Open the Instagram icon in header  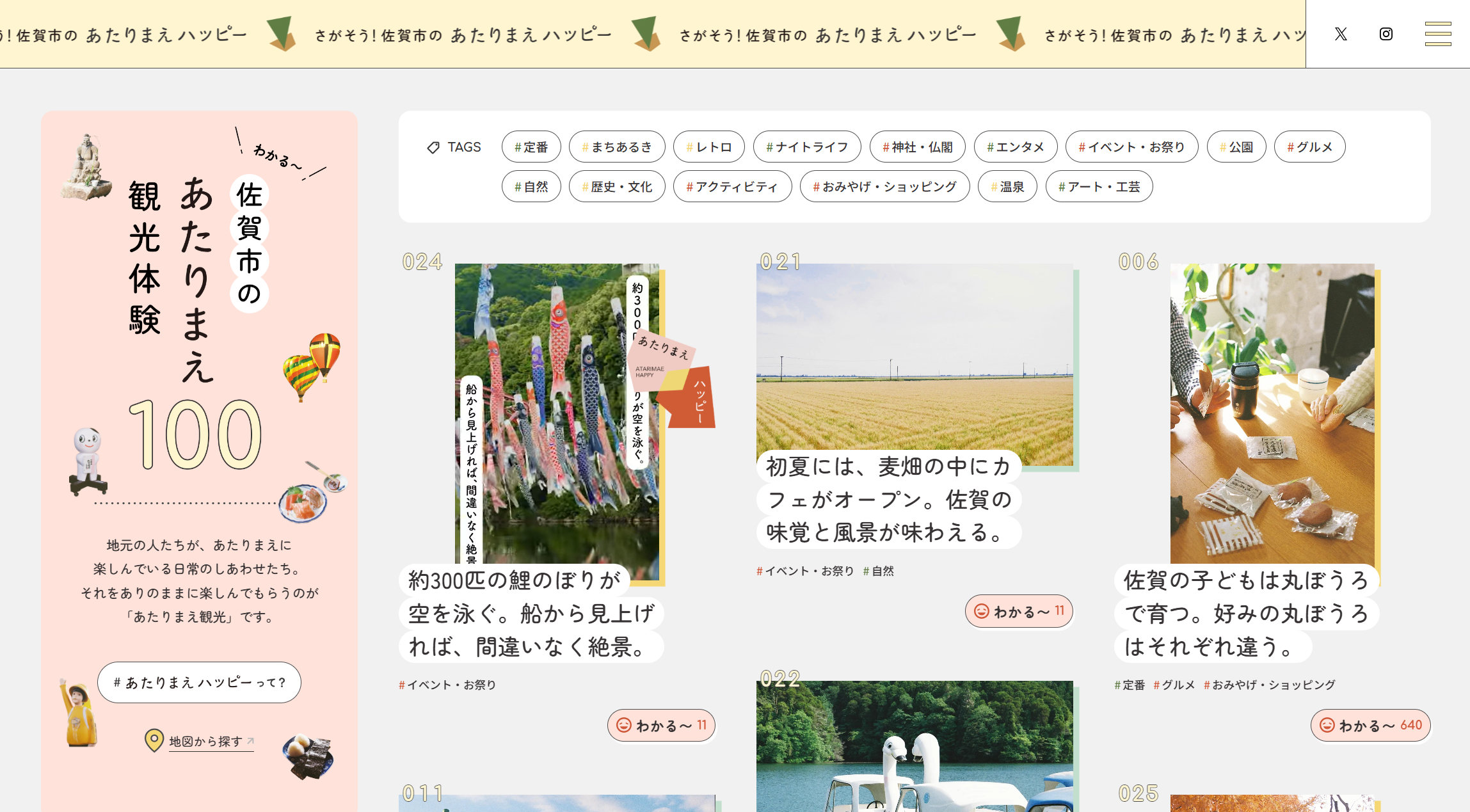click(1386, 34)
